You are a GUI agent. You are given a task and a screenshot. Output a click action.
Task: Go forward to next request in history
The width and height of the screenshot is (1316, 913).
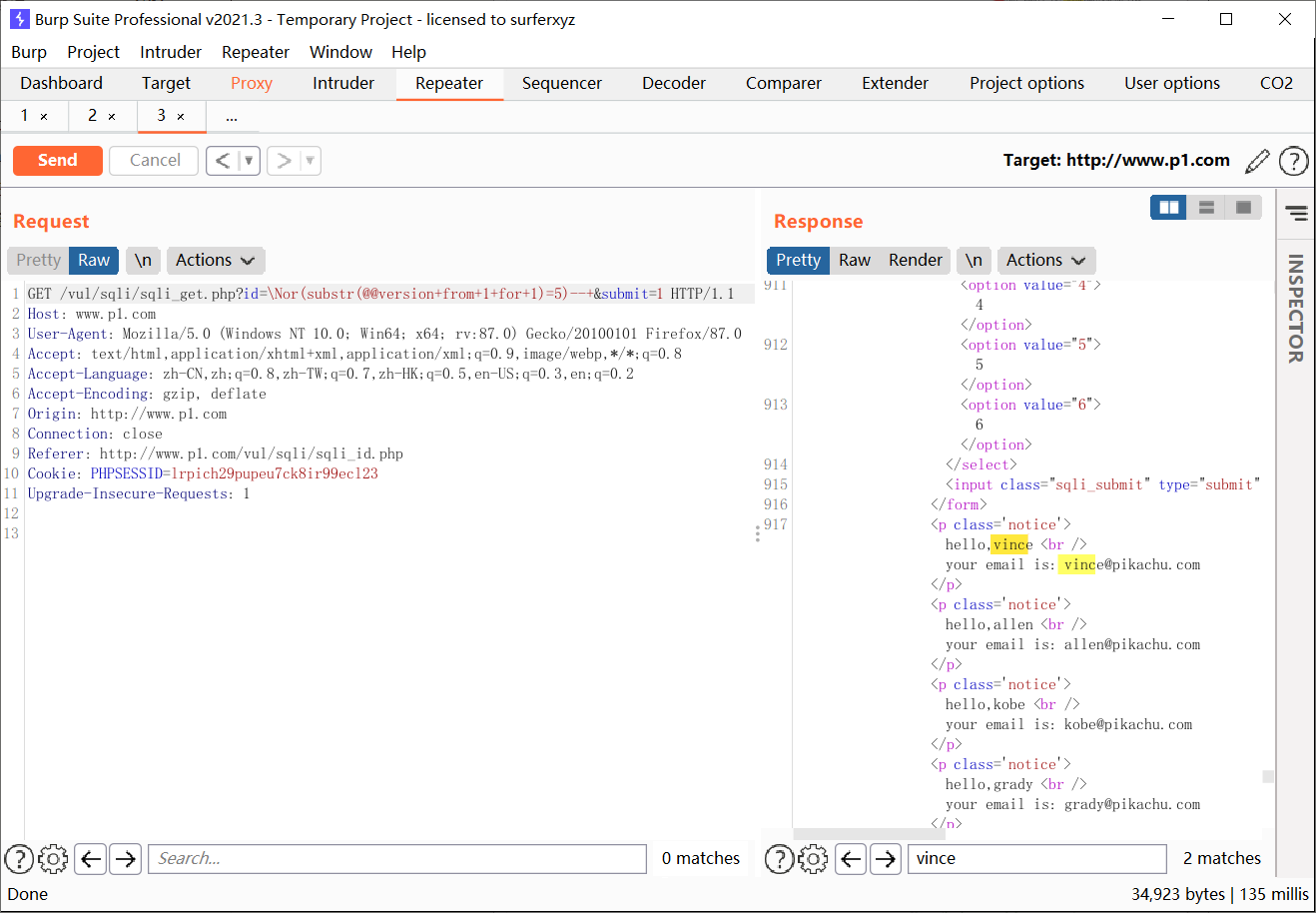tap(284, 161)
